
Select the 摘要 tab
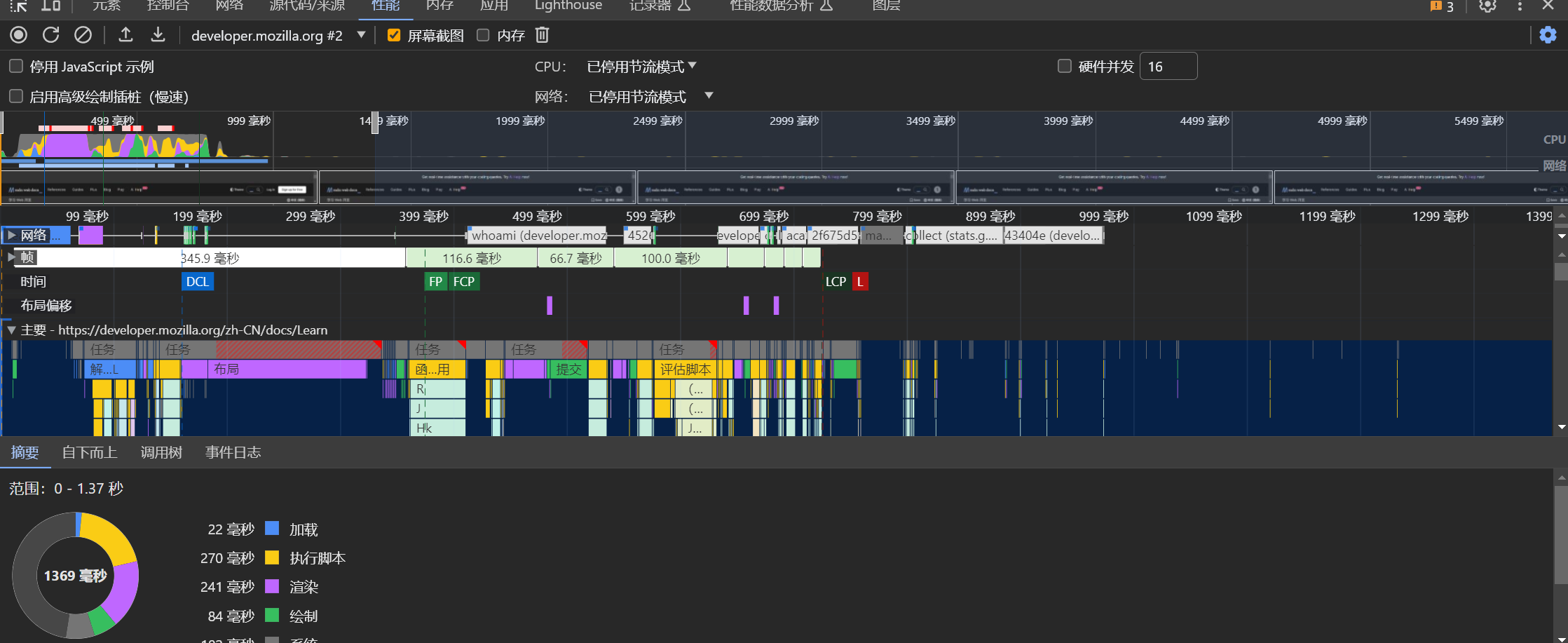(25, 452)
